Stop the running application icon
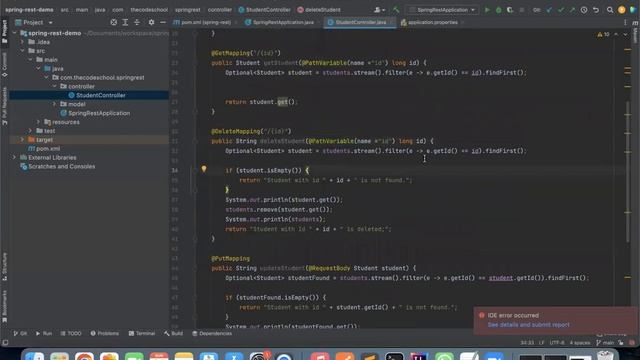This screenshot has height=360, width=640. [521, 10]
